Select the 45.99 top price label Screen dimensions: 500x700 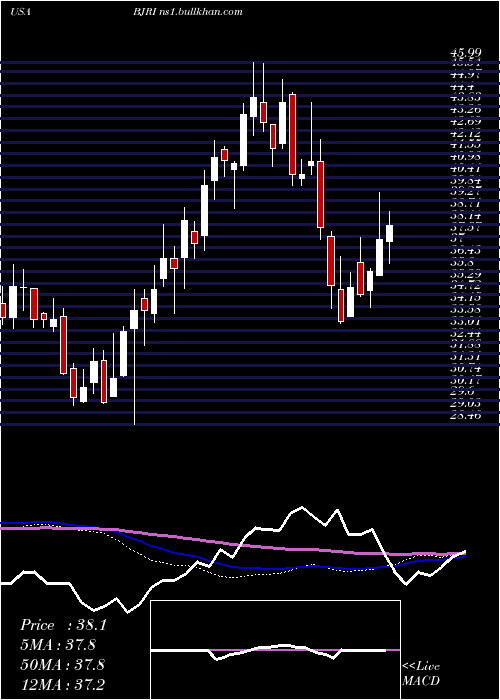(466, 54)
